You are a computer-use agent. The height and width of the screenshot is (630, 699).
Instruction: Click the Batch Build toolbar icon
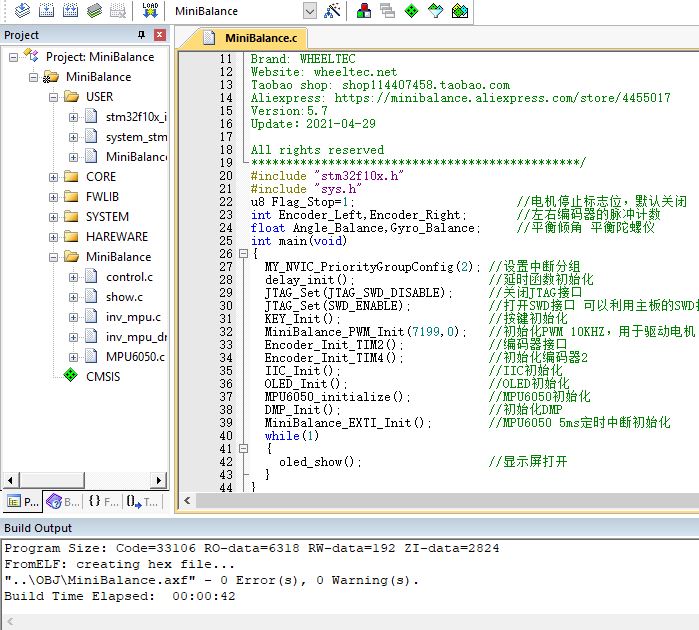tap(94, 11)
